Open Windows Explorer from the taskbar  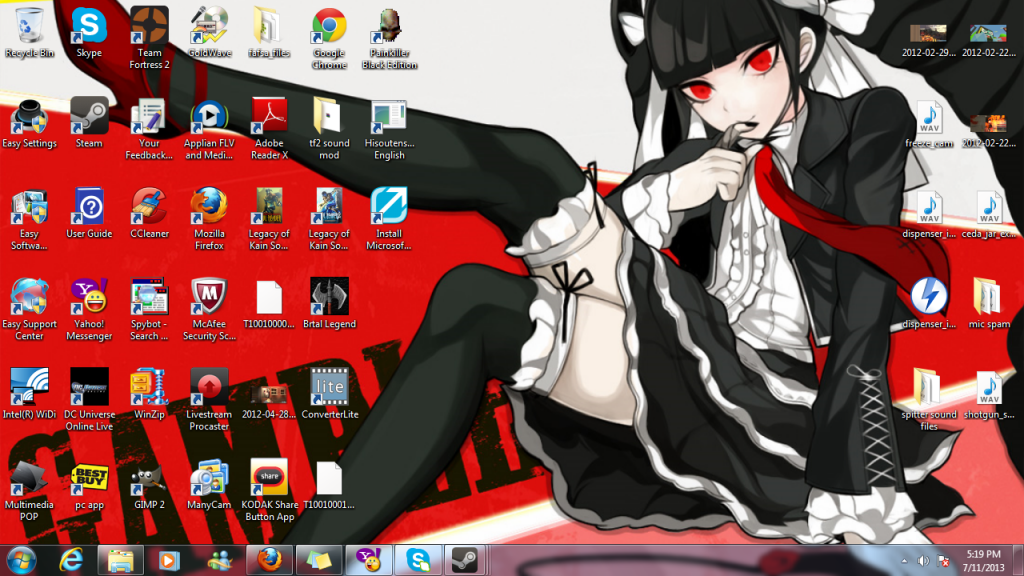[120, 560]
